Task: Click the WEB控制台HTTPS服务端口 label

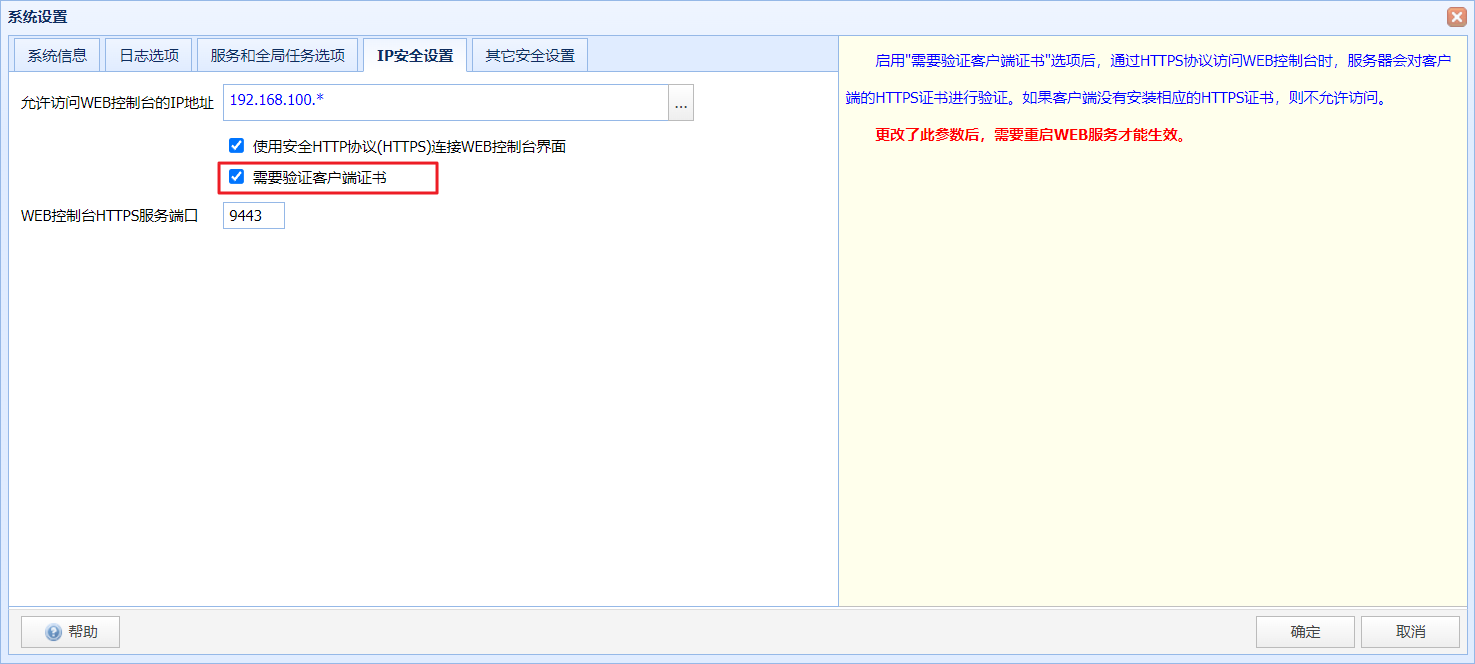Action: coord(110,215)
